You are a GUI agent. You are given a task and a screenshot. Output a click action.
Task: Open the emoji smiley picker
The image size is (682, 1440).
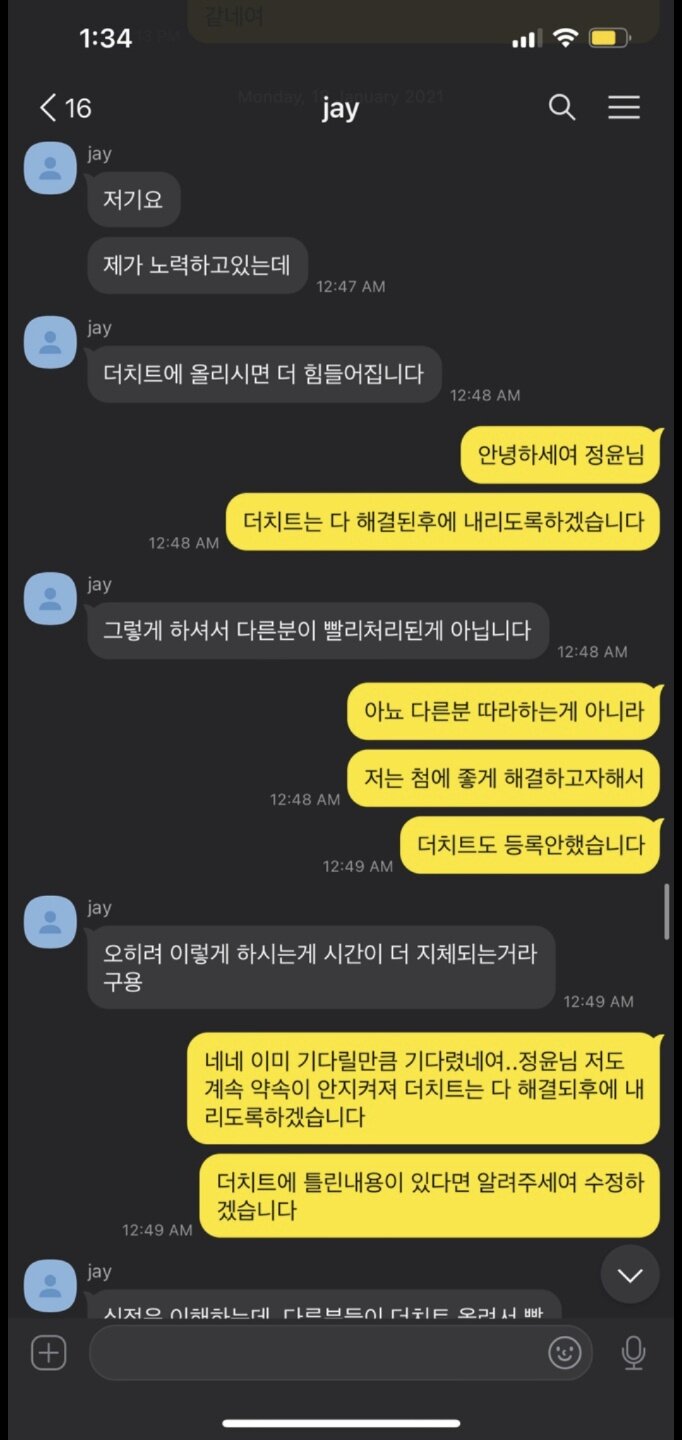[x=565, y=1353]
